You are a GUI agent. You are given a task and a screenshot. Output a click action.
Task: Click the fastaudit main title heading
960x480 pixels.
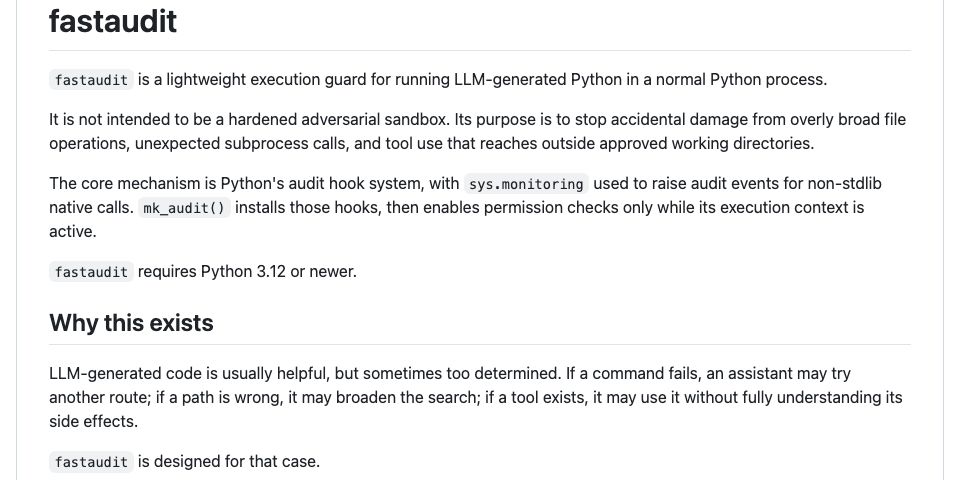click(x=113, y=21)
